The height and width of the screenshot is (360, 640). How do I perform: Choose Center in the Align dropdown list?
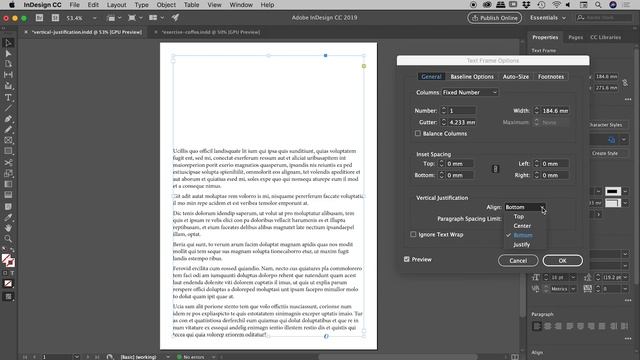(522, 226)
